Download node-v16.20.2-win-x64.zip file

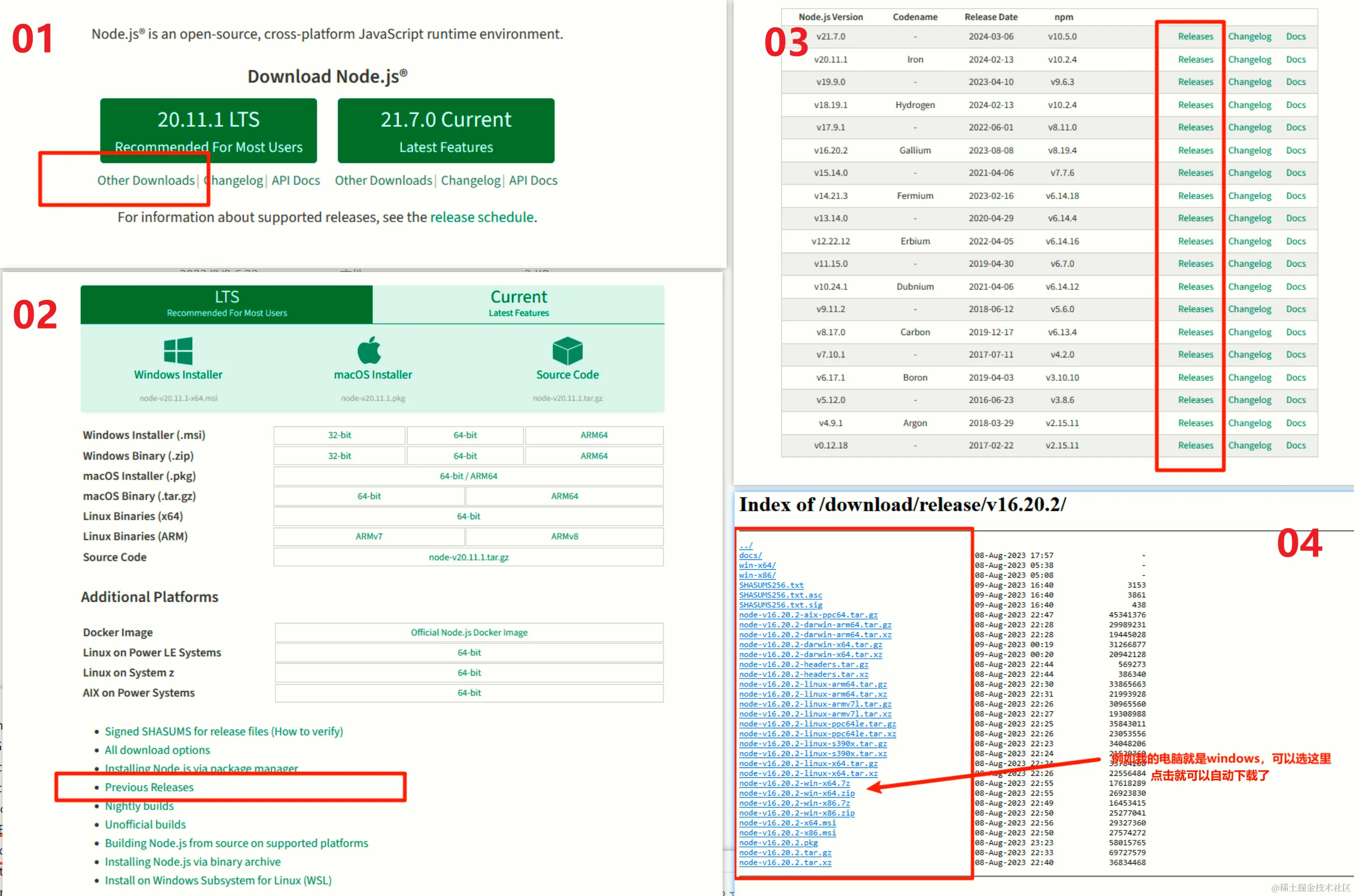point(797,793)
